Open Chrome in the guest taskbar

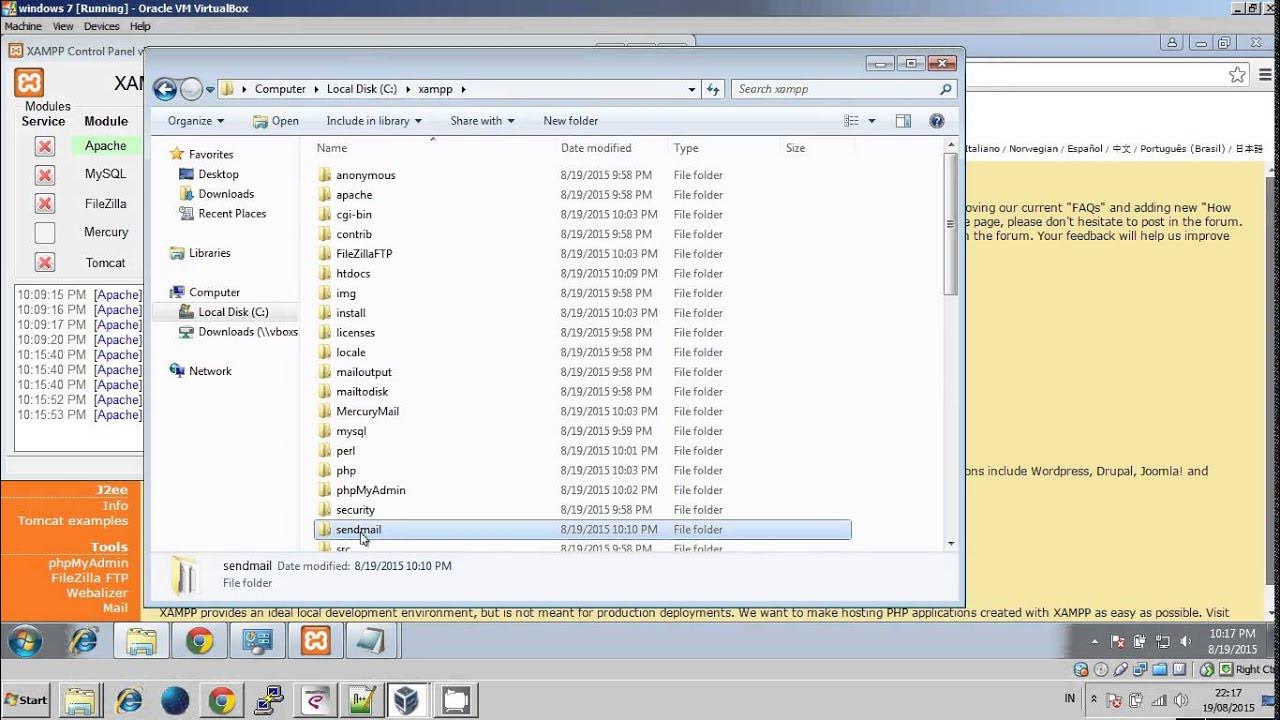(x=199, y=642)
